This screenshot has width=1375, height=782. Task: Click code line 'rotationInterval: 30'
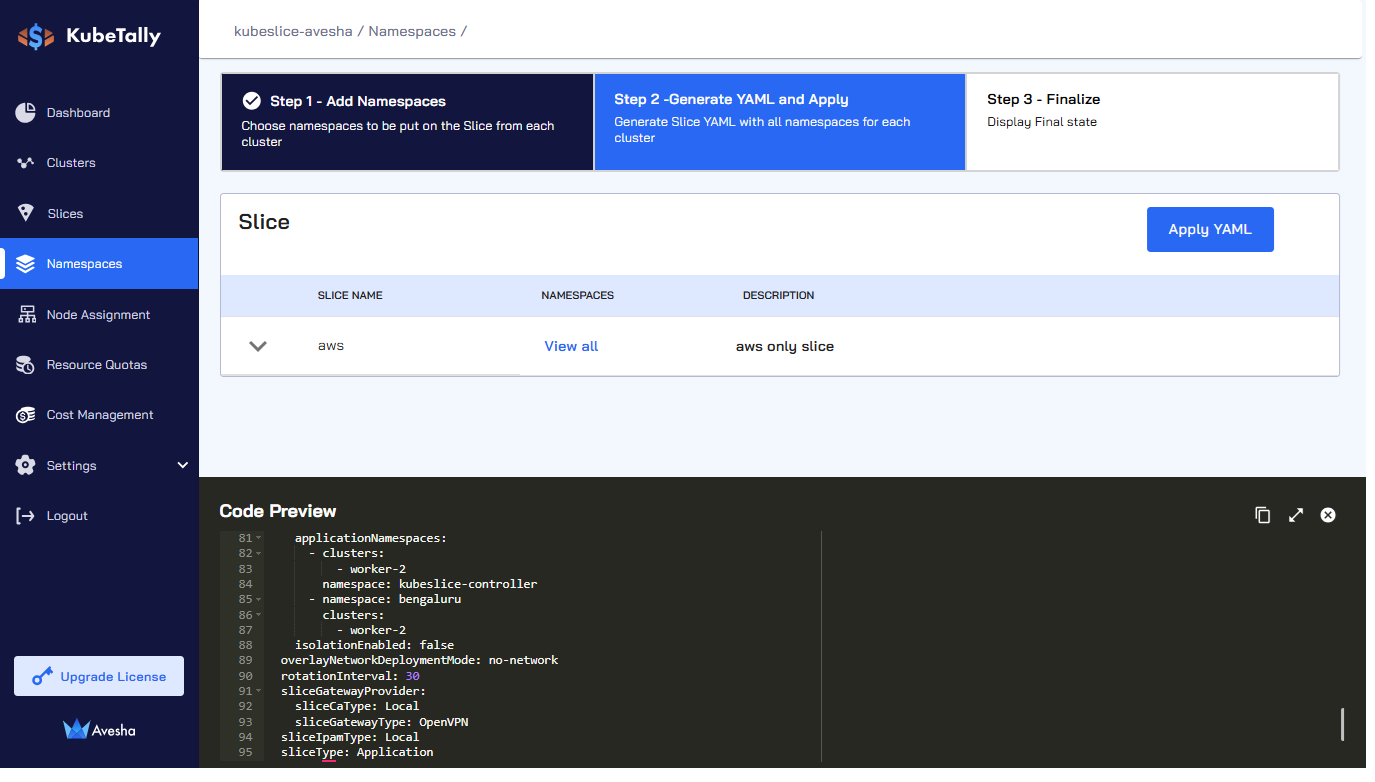350,677
